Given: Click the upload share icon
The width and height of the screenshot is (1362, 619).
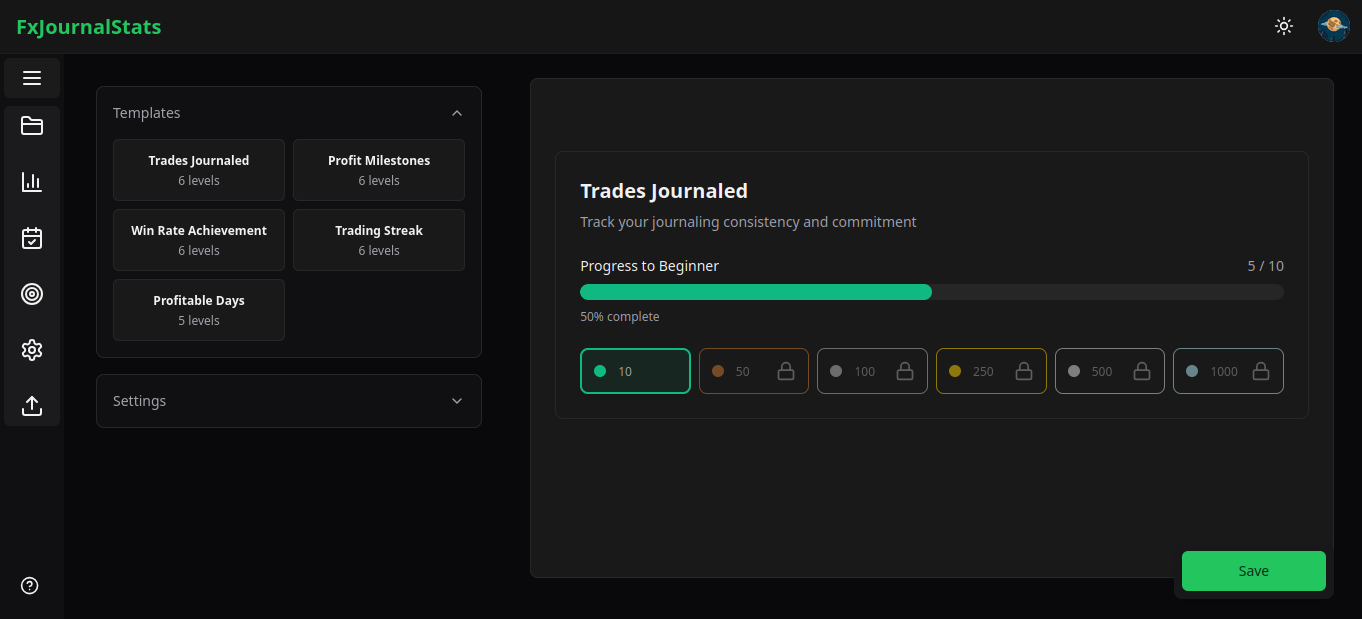Looking at the screenshot, I should [x=32, y=406].
